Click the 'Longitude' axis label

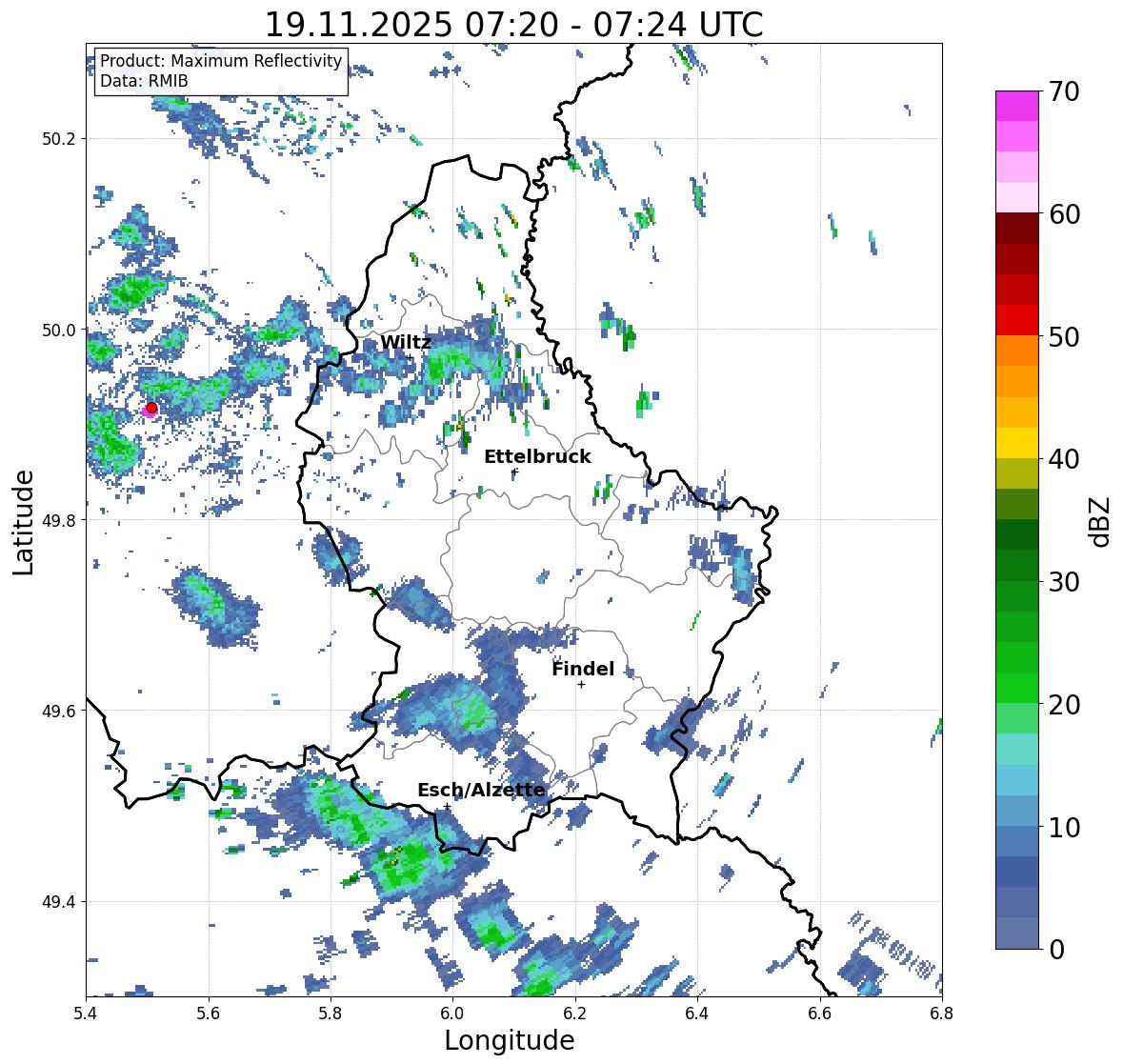(510, 1040)
